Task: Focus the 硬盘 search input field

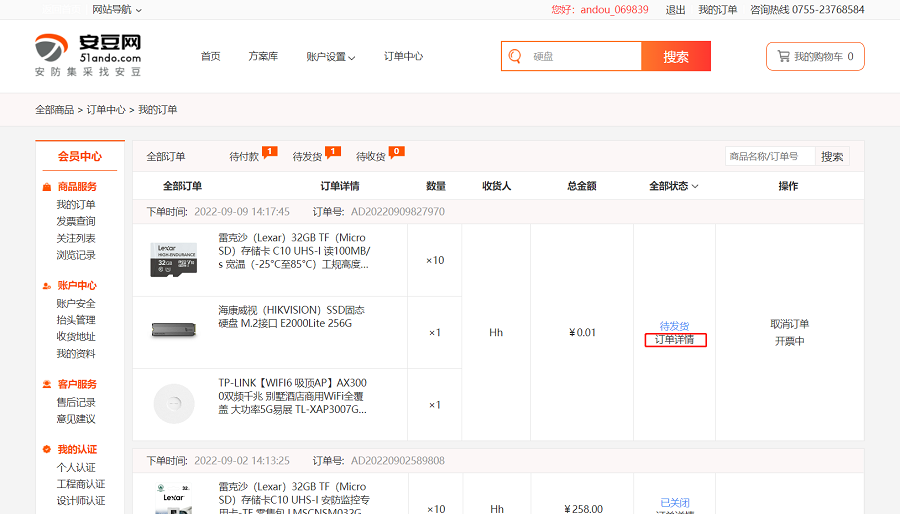Action: click(583, 56)
